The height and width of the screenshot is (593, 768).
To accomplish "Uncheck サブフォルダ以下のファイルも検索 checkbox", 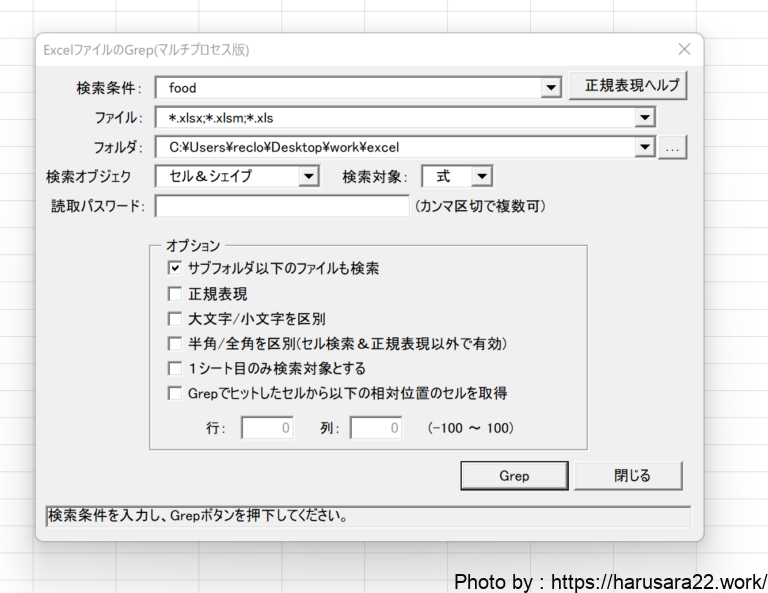I will (x=175, y=269).
